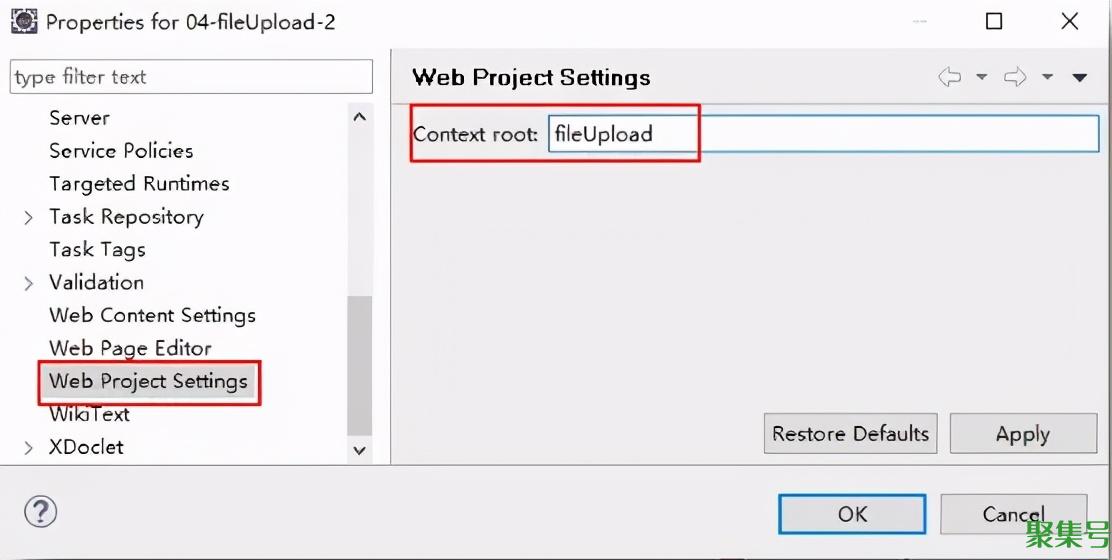Confirm with the OK button
Image resolution: width=1112 pixels, height=560 pixels.
(x=852, y=514)
